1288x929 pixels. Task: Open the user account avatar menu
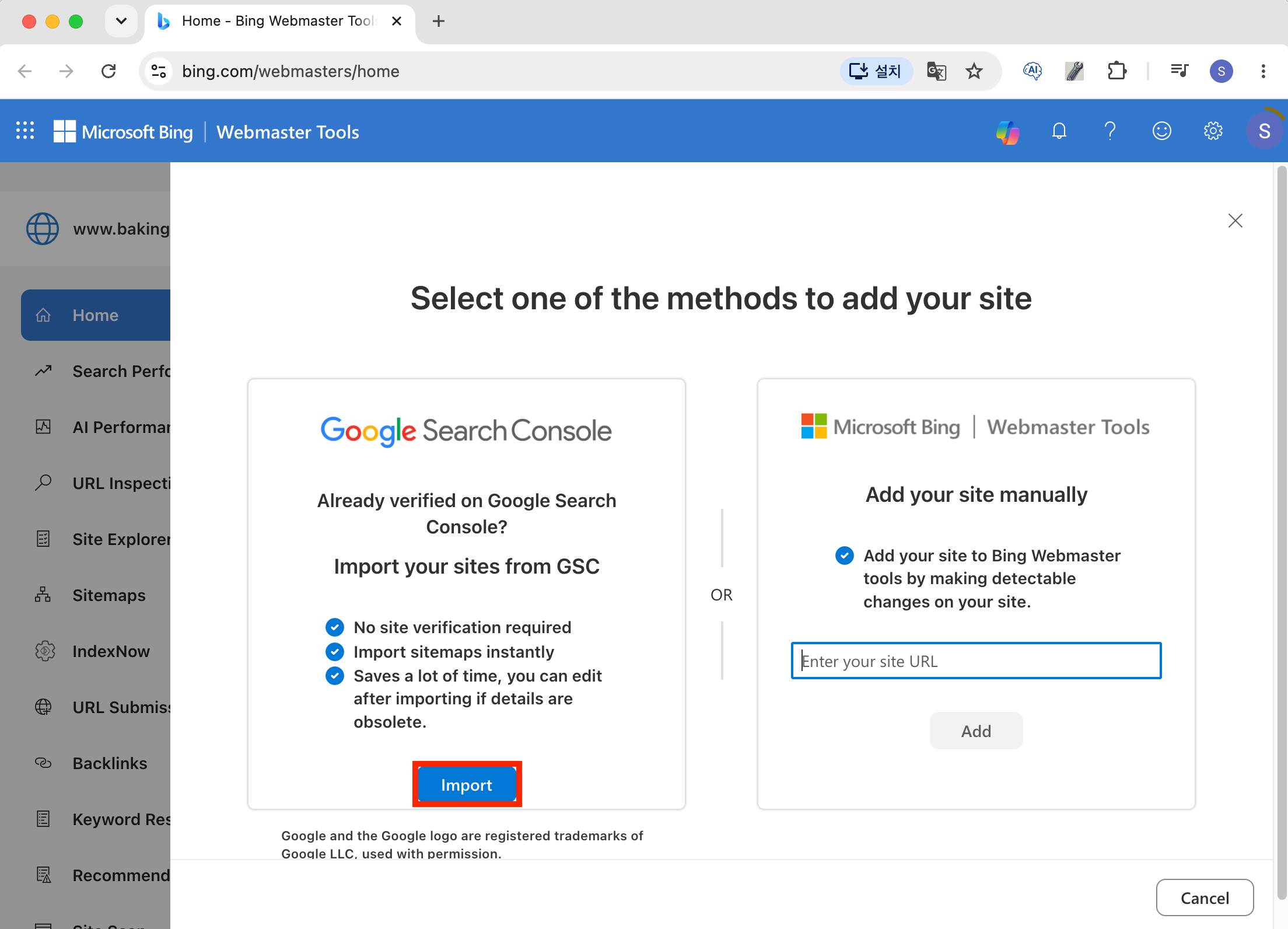pyautogui.click(x=1264, y=131)
